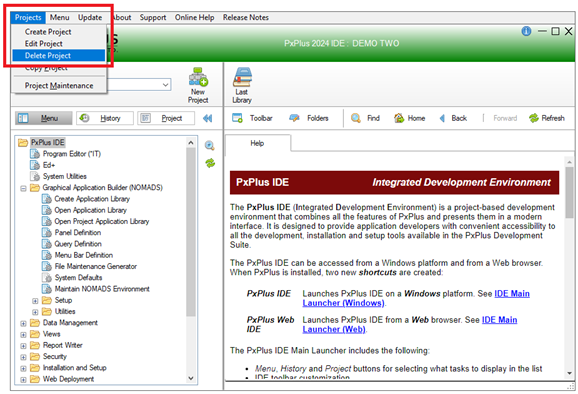Open the Online Help menu
Image resolution: width=578 pixels, height=394 pixels.
pos(194,17)
